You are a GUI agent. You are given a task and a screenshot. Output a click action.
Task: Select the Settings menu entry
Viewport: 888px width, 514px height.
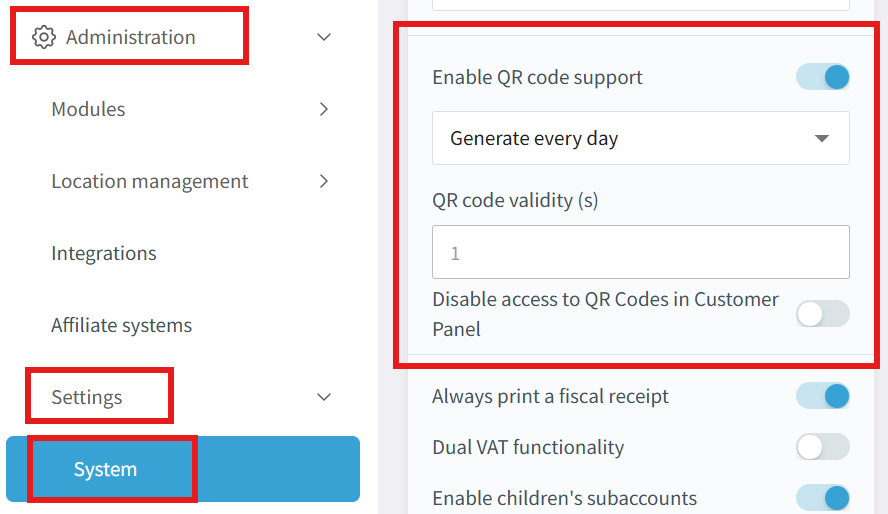[x=87, y=397]
